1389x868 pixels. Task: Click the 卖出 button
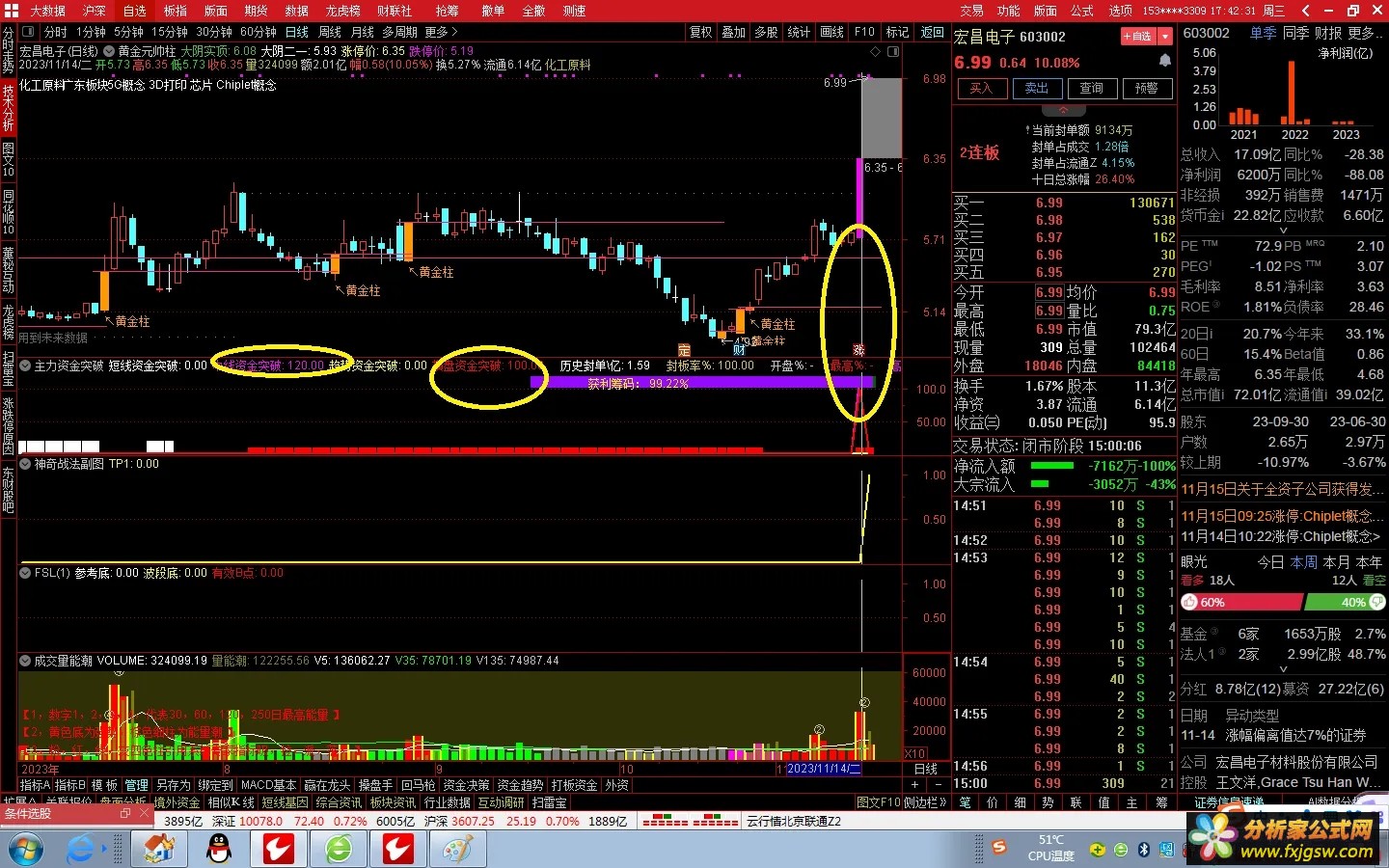1037,88
